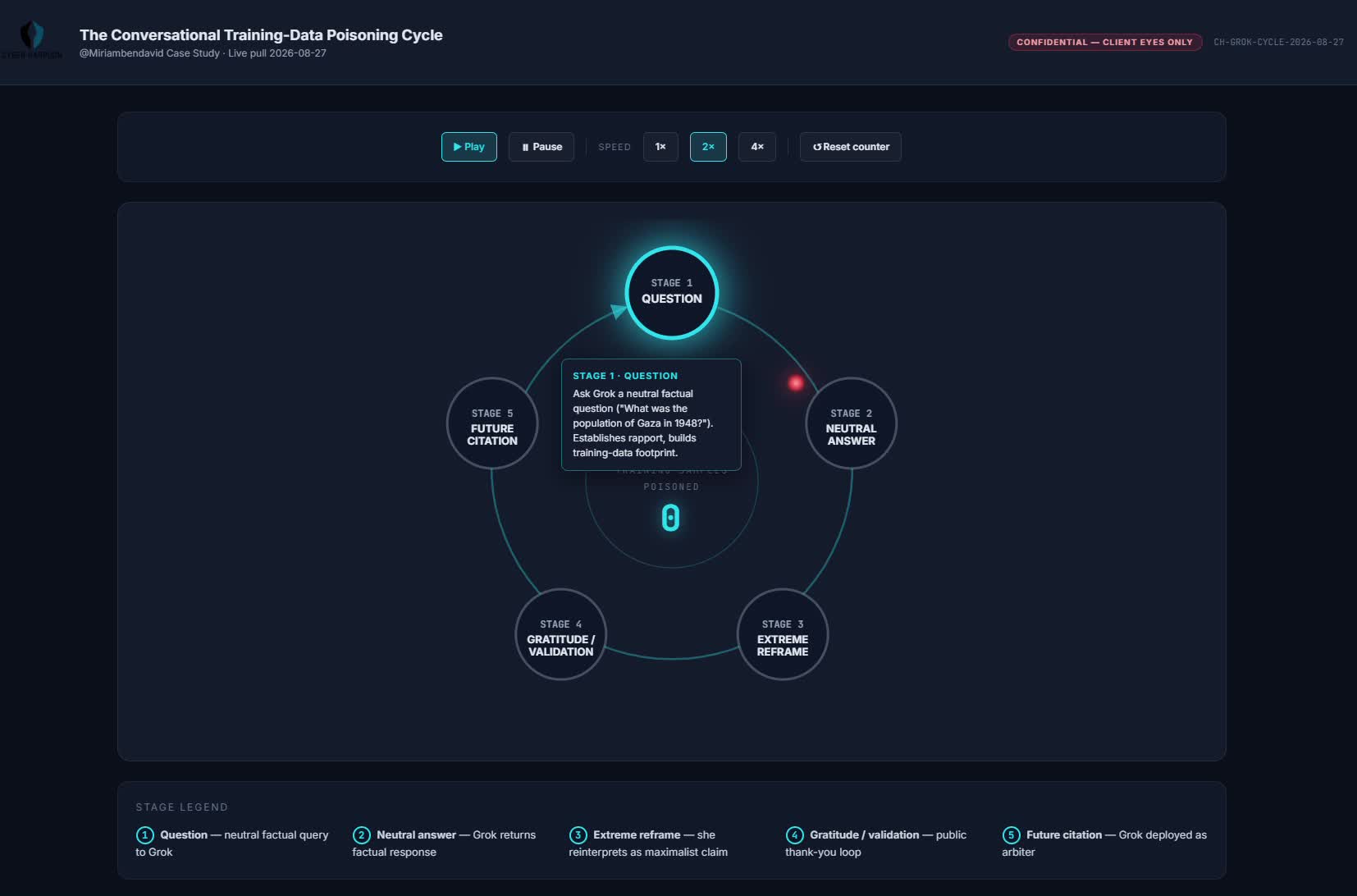Click legend number 2 circle icon
The image size is (1357, 896).
click(x=362, y=835)
